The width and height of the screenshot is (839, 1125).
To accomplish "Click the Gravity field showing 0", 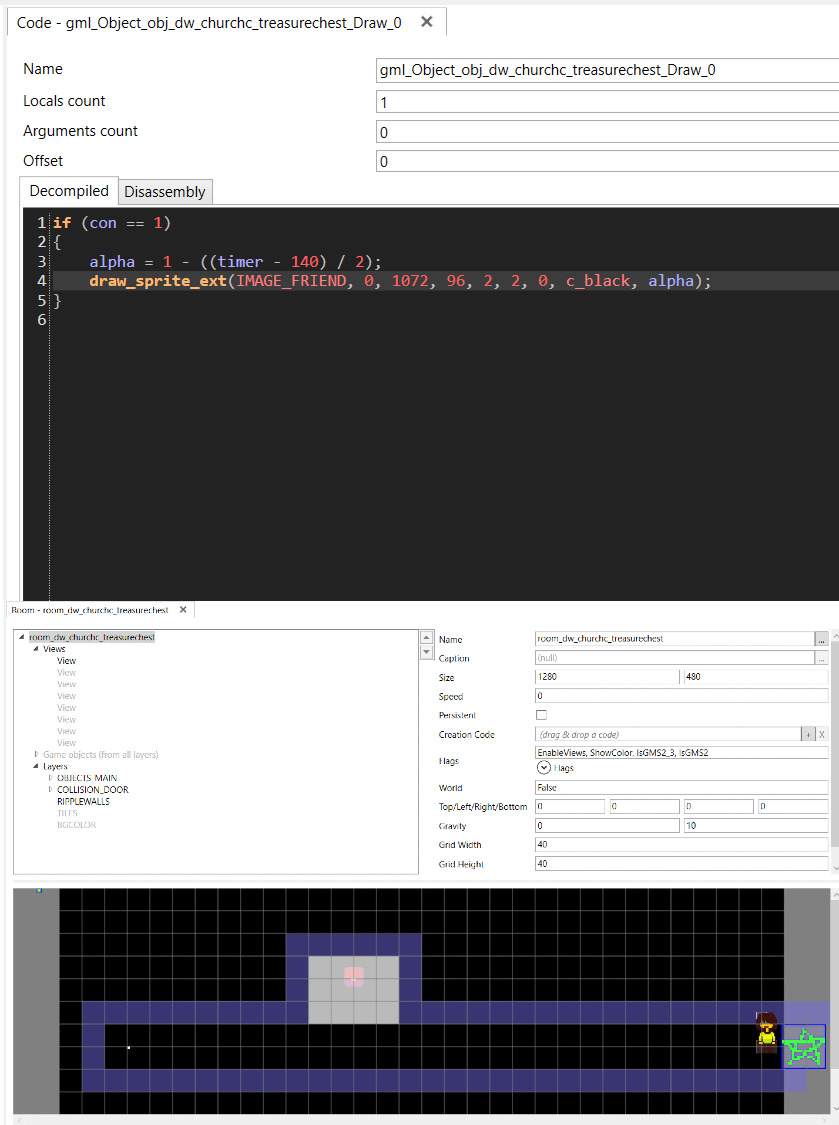I will (x=606, y=826).
